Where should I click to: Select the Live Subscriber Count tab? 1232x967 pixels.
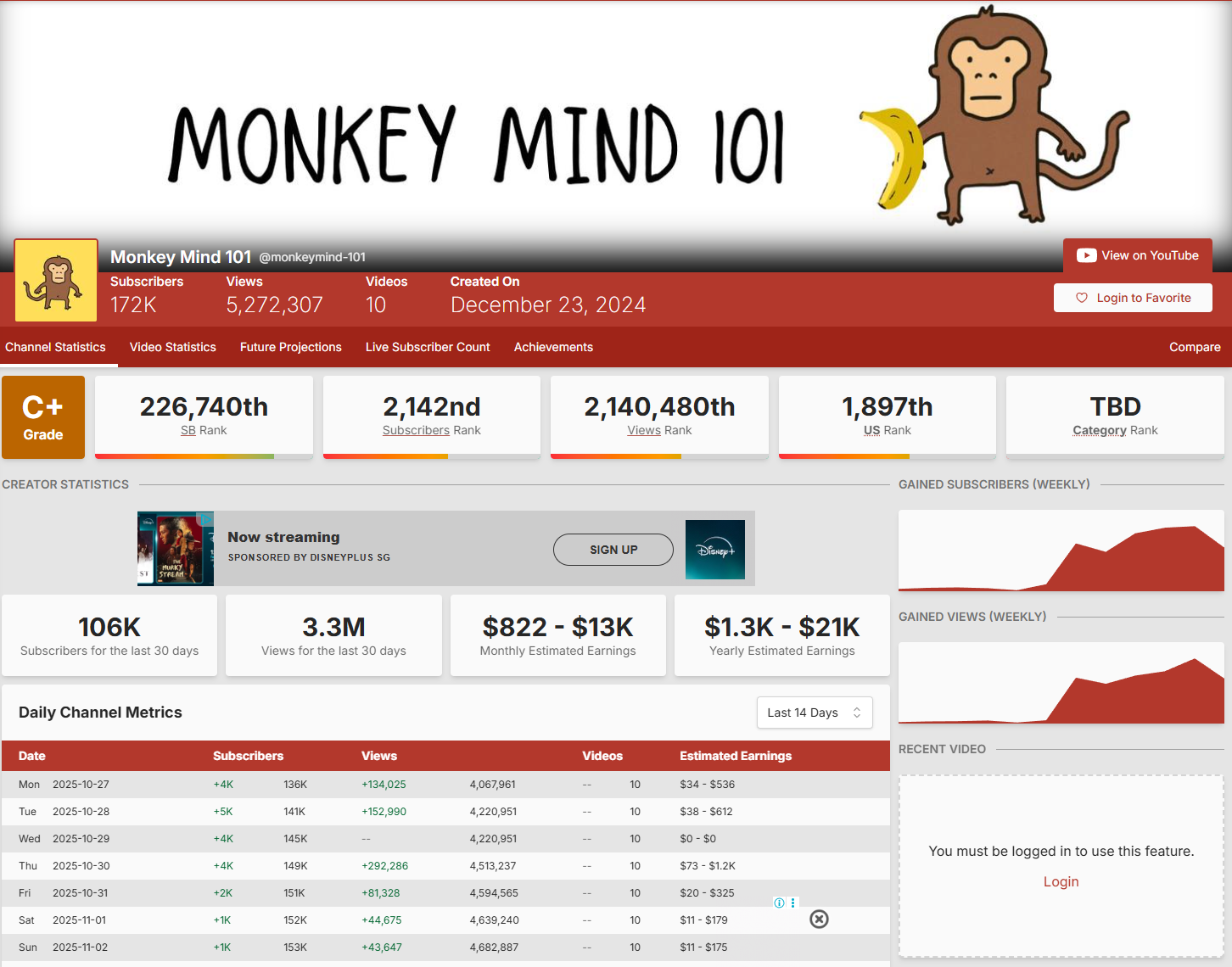point(428,347)
